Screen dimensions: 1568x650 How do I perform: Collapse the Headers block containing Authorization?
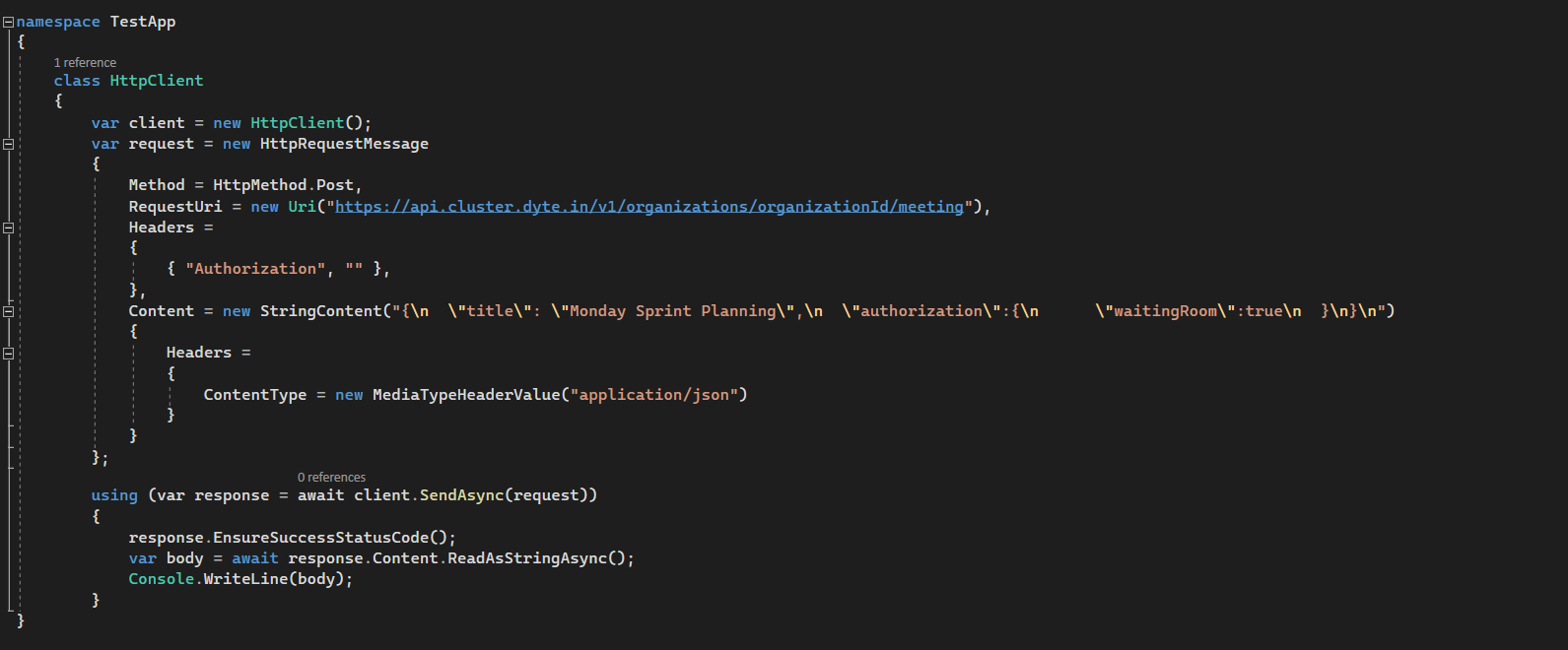click(8, 227)
